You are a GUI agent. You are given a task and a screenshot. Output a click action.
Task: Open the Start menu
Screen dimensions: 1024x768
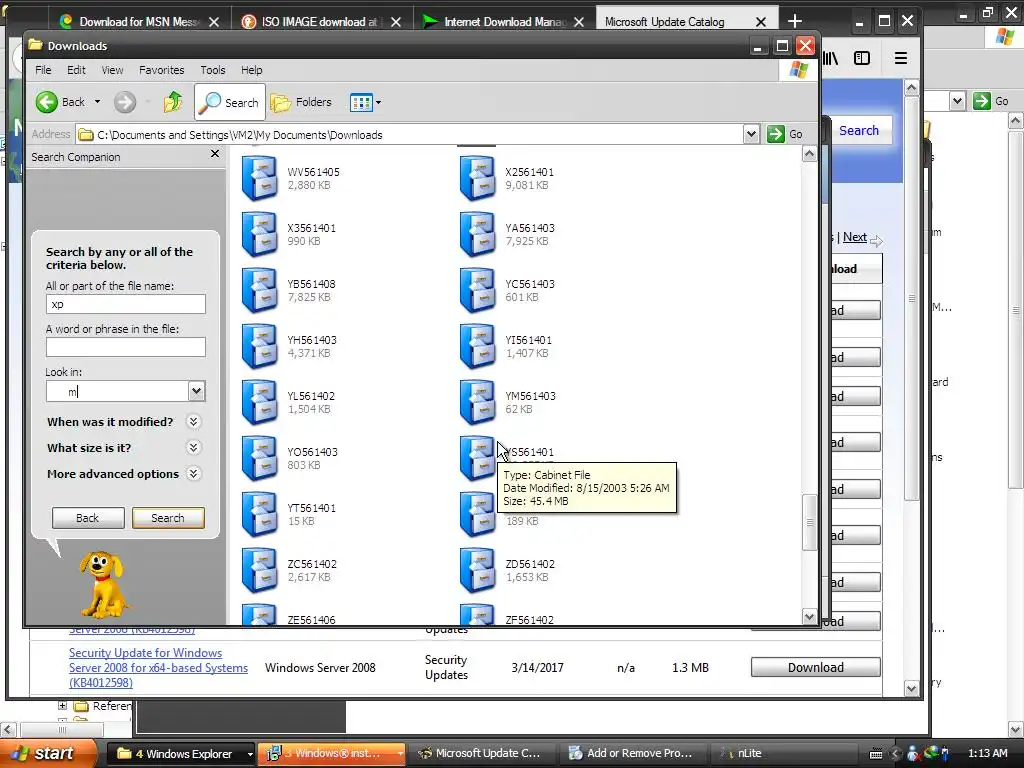coord(49,754)
